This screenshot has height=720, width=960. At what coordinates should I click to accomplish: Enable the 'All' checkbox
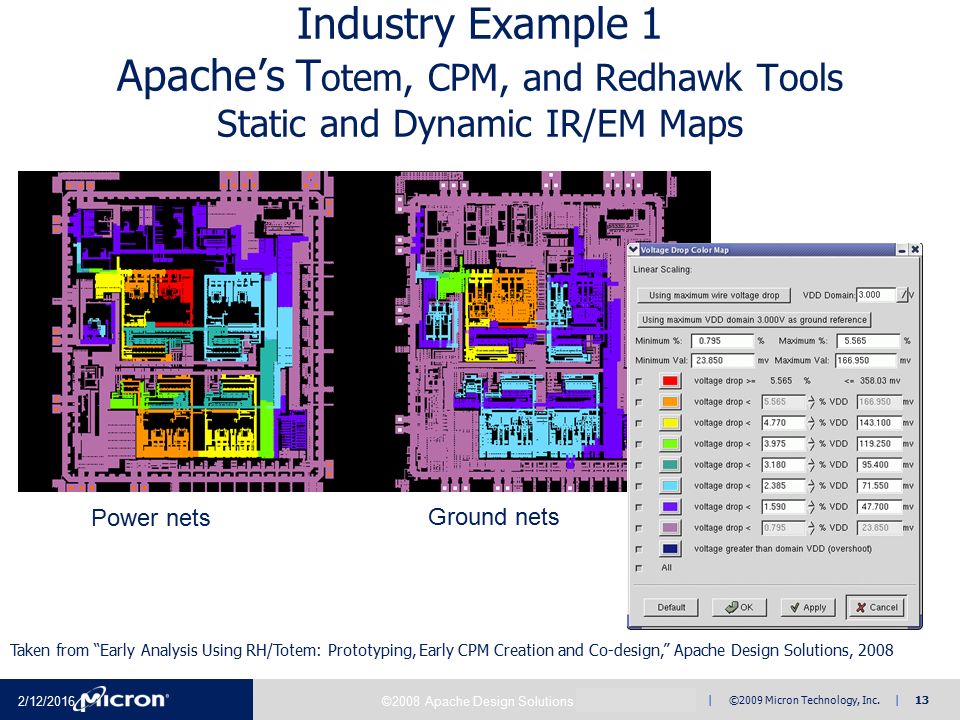[639, 568]
